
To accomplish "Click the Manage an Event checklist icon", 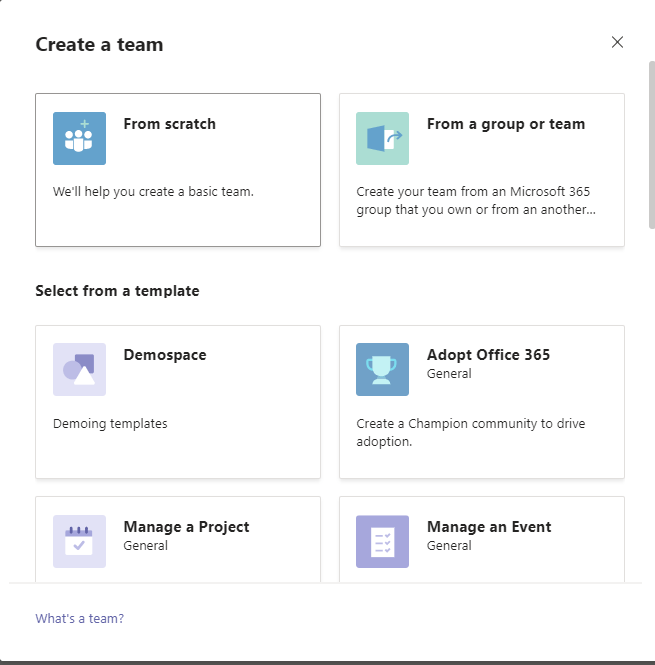I will 382,541.
